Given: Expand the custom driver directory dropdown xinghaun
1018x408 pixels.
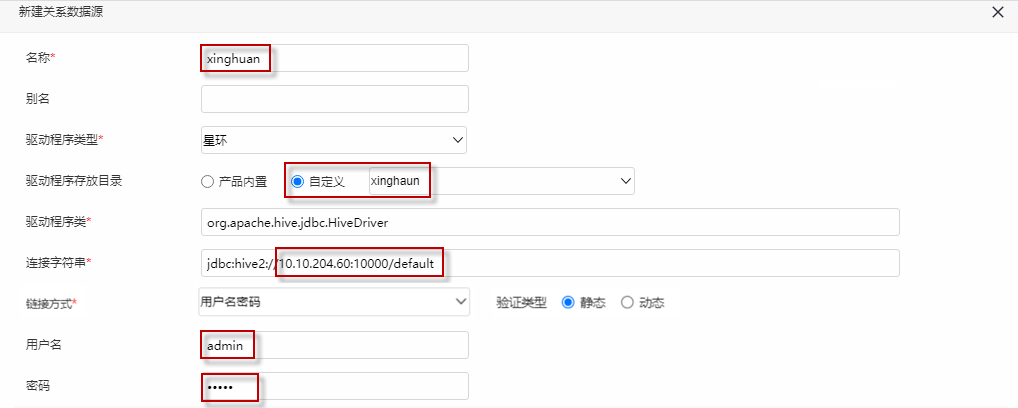Looking at the screenshot, I should click(502, 181).
